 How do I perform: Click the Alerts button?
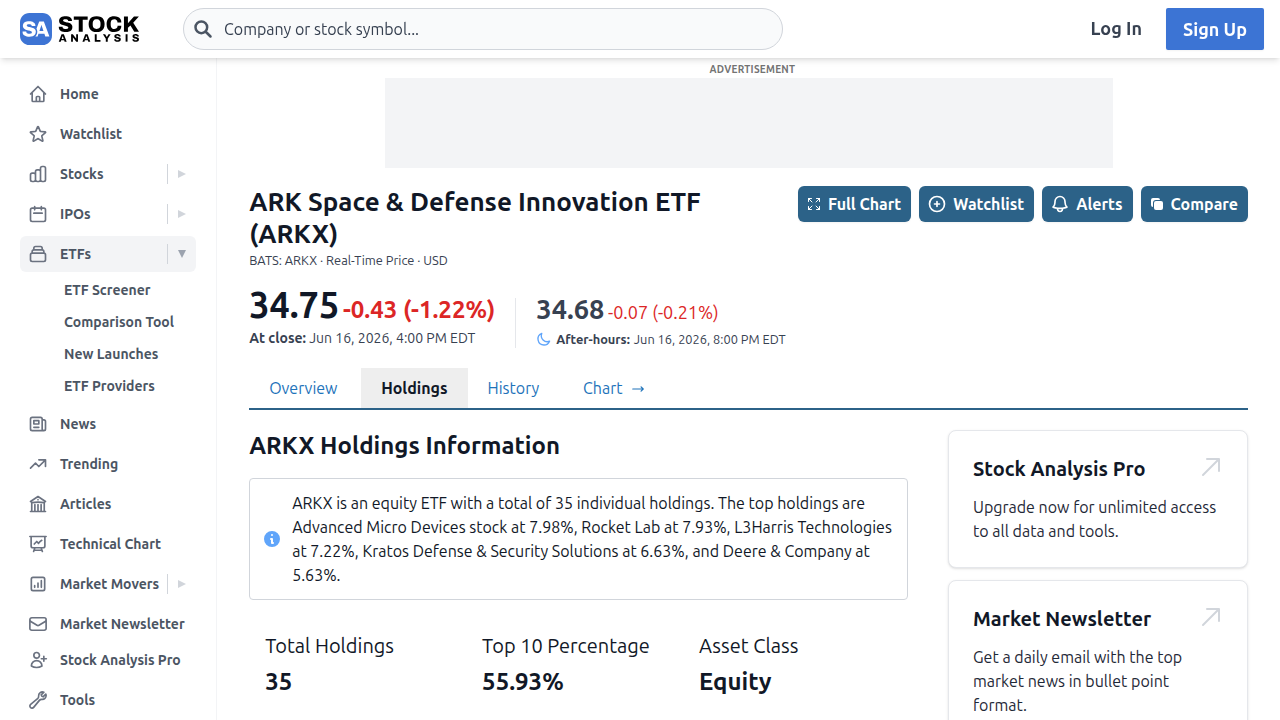click(x=1087, y=204)
